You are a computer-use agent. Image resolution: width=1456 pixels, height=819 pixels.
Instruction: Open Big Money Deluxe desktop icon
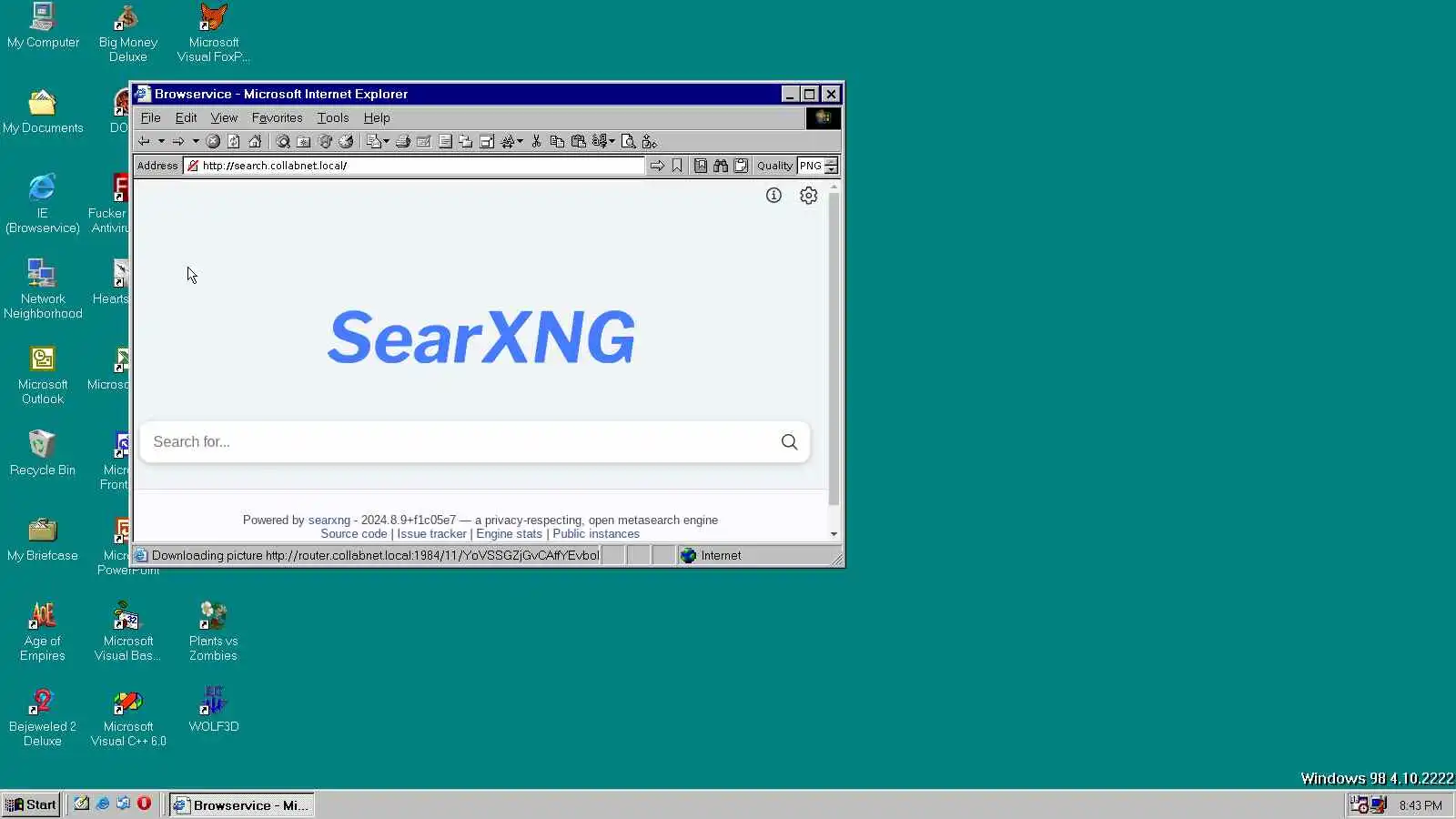[x=127, y=33]
